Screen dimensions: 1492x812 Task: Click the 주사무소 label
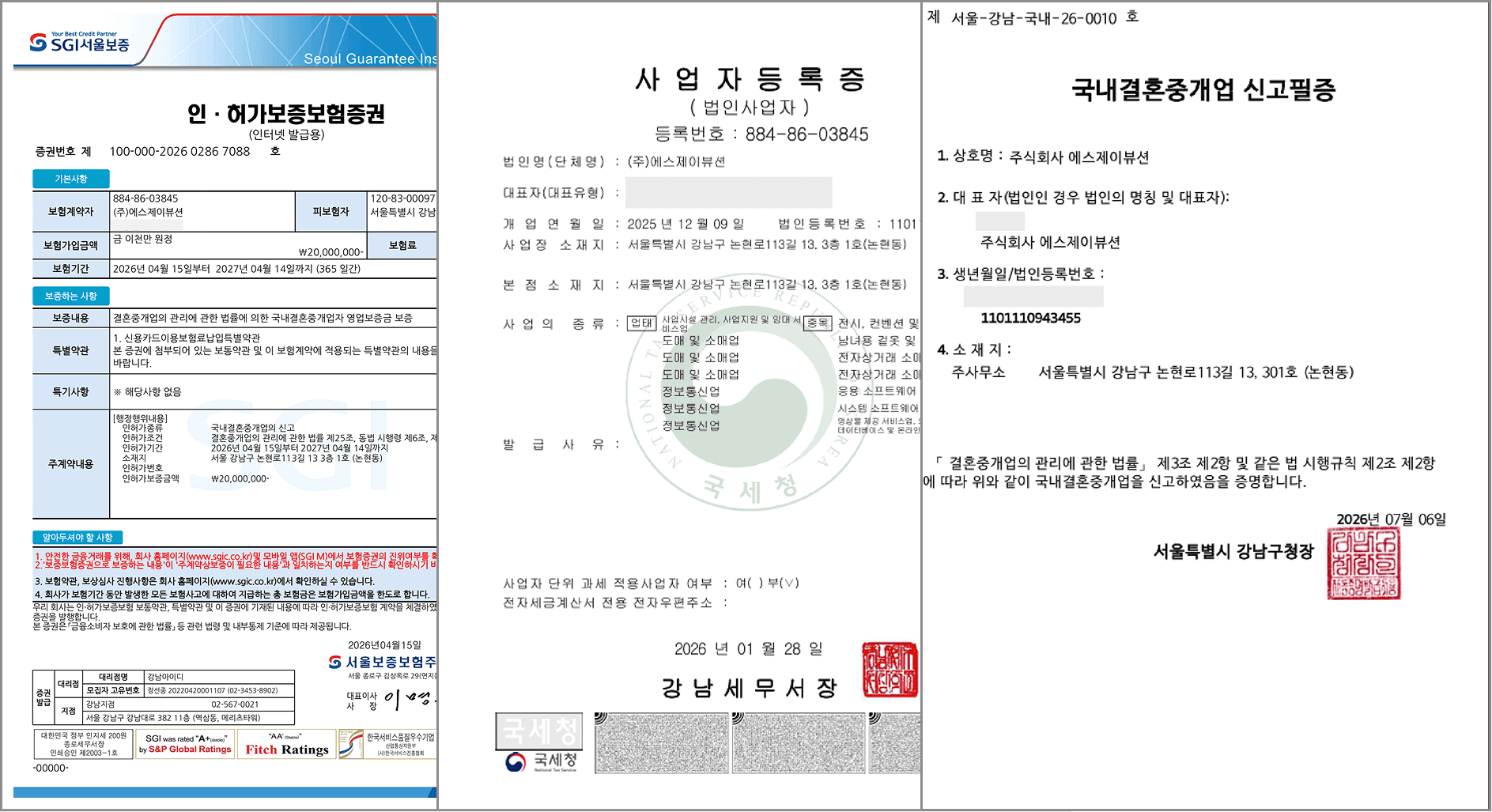coord(979,372)
